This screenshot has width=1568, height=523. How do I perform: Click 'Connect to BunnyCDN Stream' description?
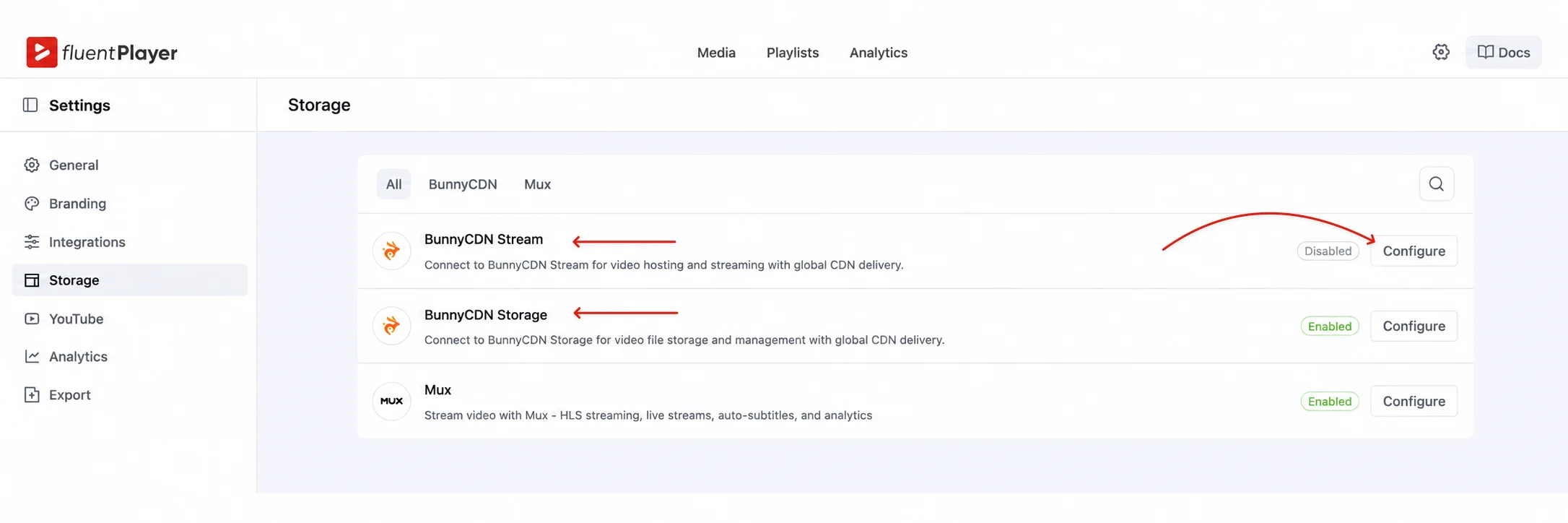pos(663,265)
